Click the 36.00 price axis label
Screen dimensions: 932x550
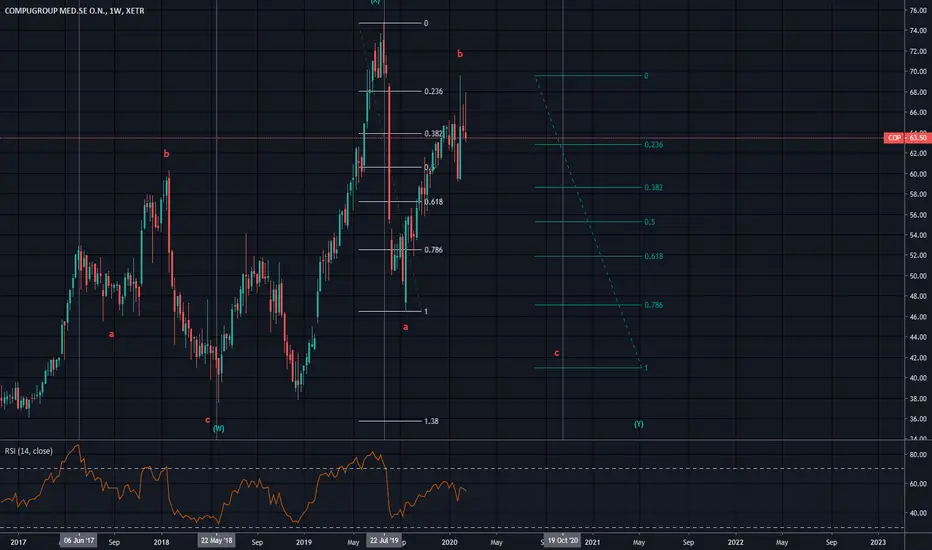(x=918, y=419)
